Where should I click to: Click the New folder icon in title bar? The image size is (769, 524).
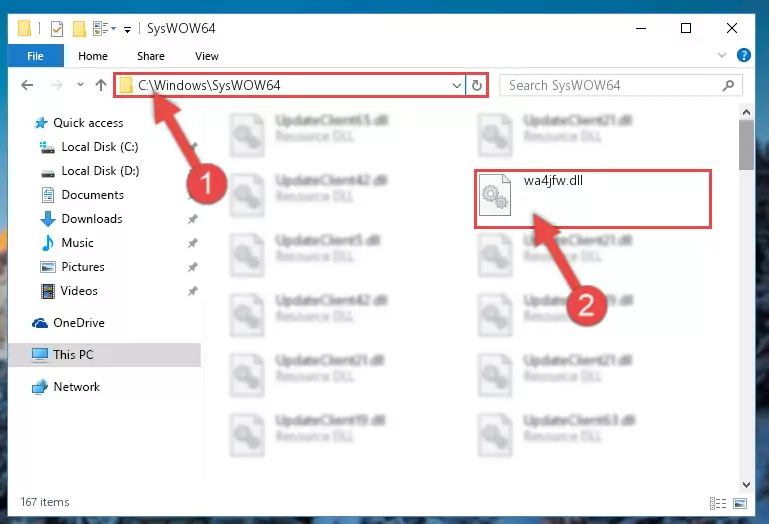79,28
